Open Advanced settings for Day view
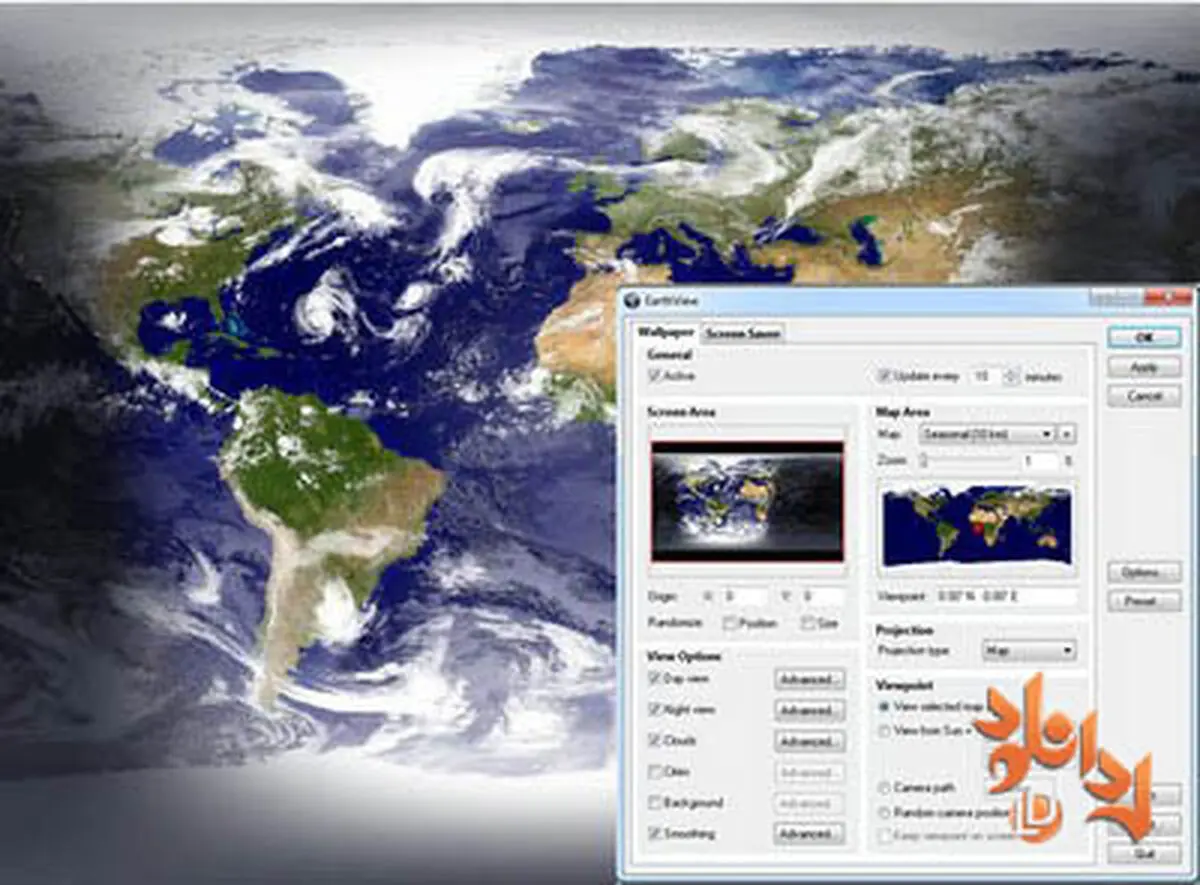The image size is (1200, 885). click(x=809, y=680)
